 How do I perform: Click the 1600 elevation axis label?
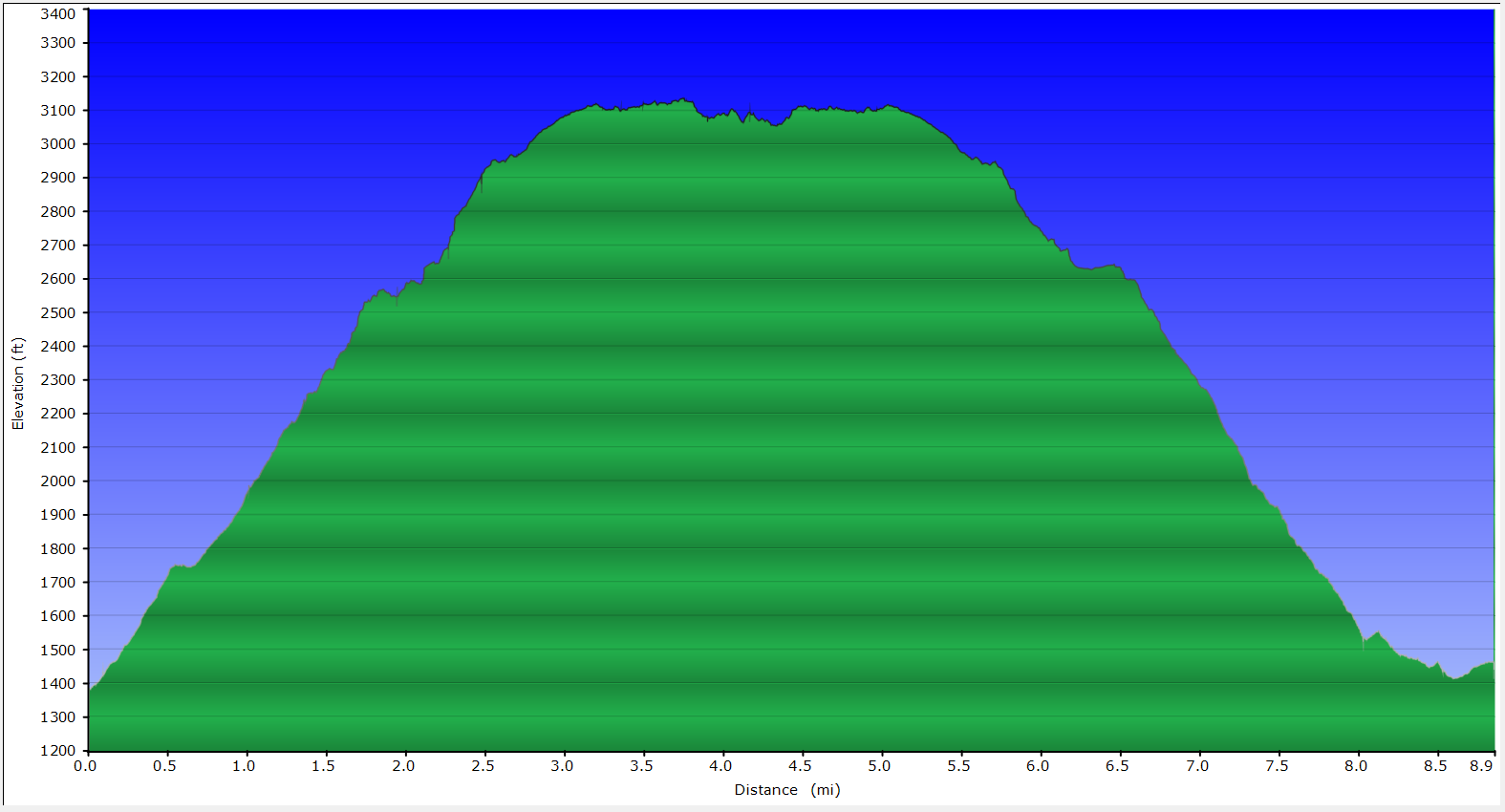pos(57,616)
